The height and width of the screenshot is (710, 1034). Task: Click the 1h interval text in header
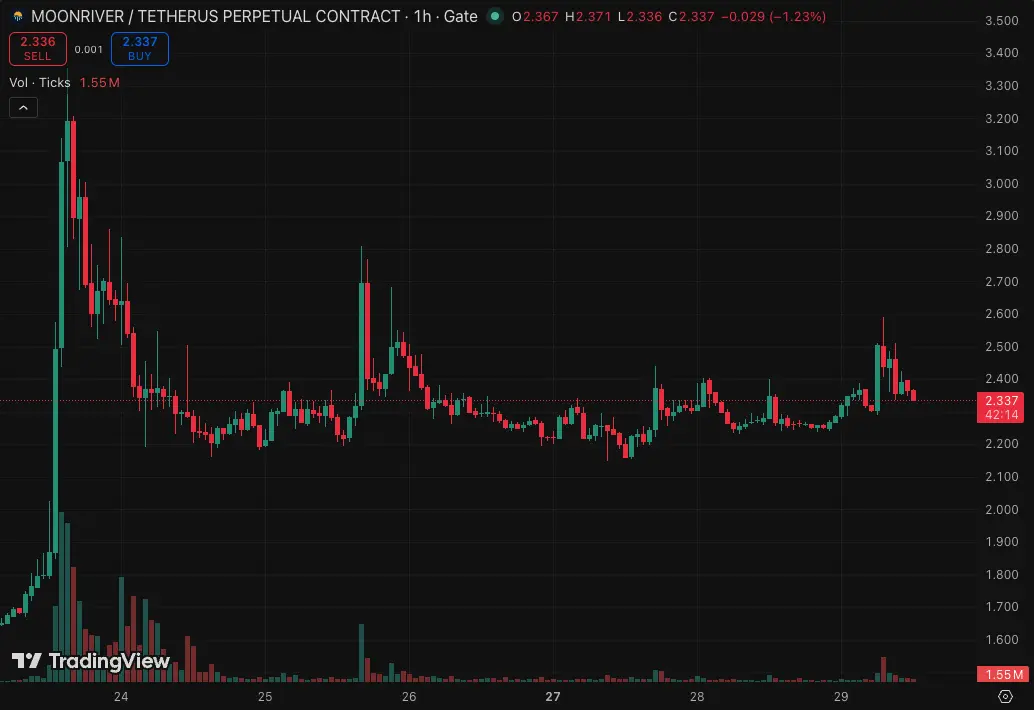tap(422, 16)
